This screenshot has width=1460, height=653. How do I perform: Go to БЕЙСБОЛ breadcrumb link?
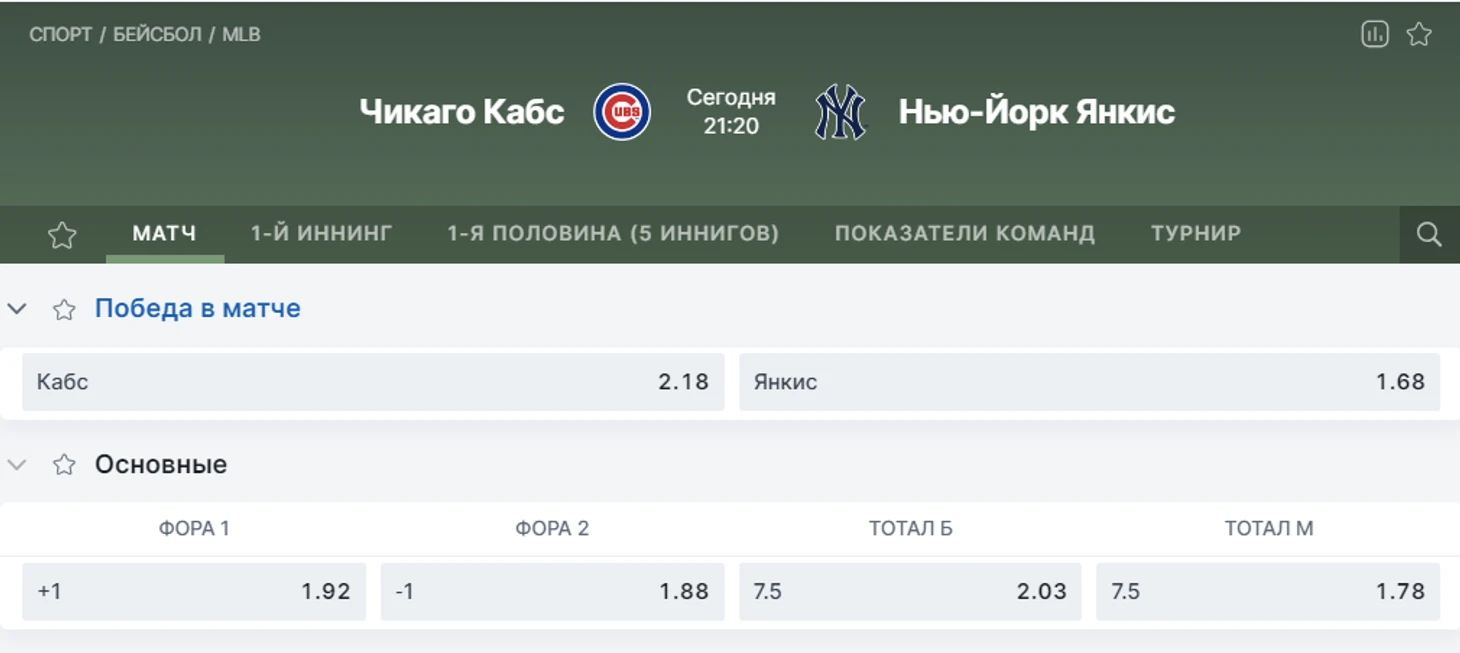157,34
